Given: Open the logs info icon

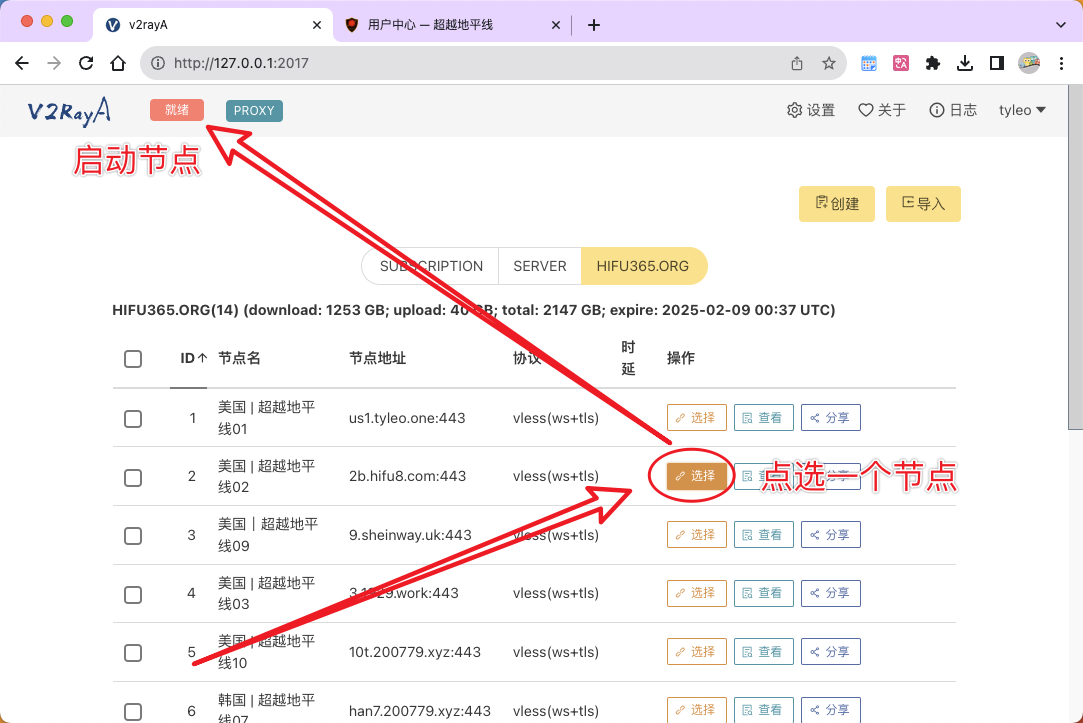Looking at the screenshot, I should [937, 110].
